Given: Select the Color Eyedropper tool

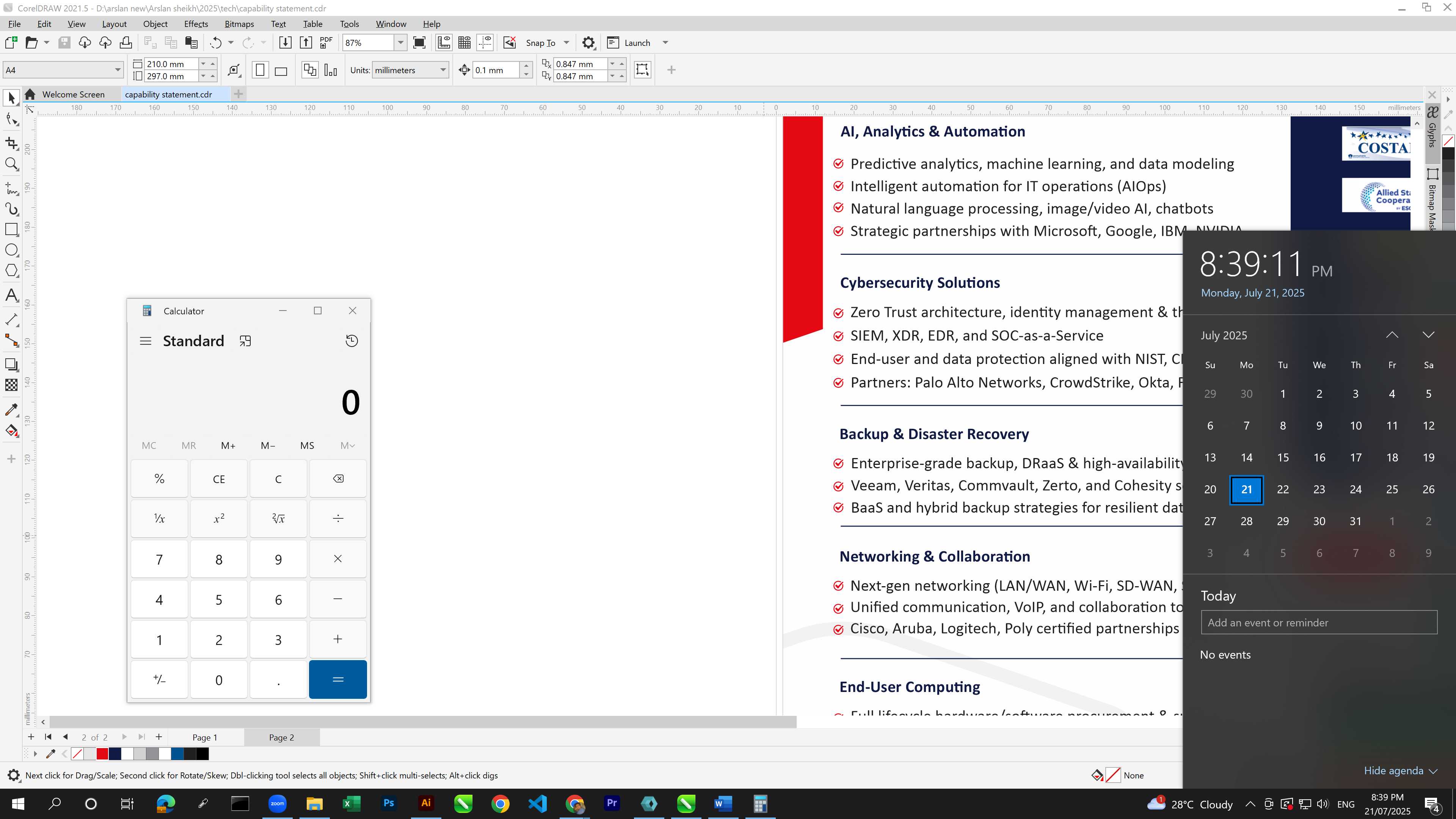Looking at the screenshot, I should click(x=11, y=410).
